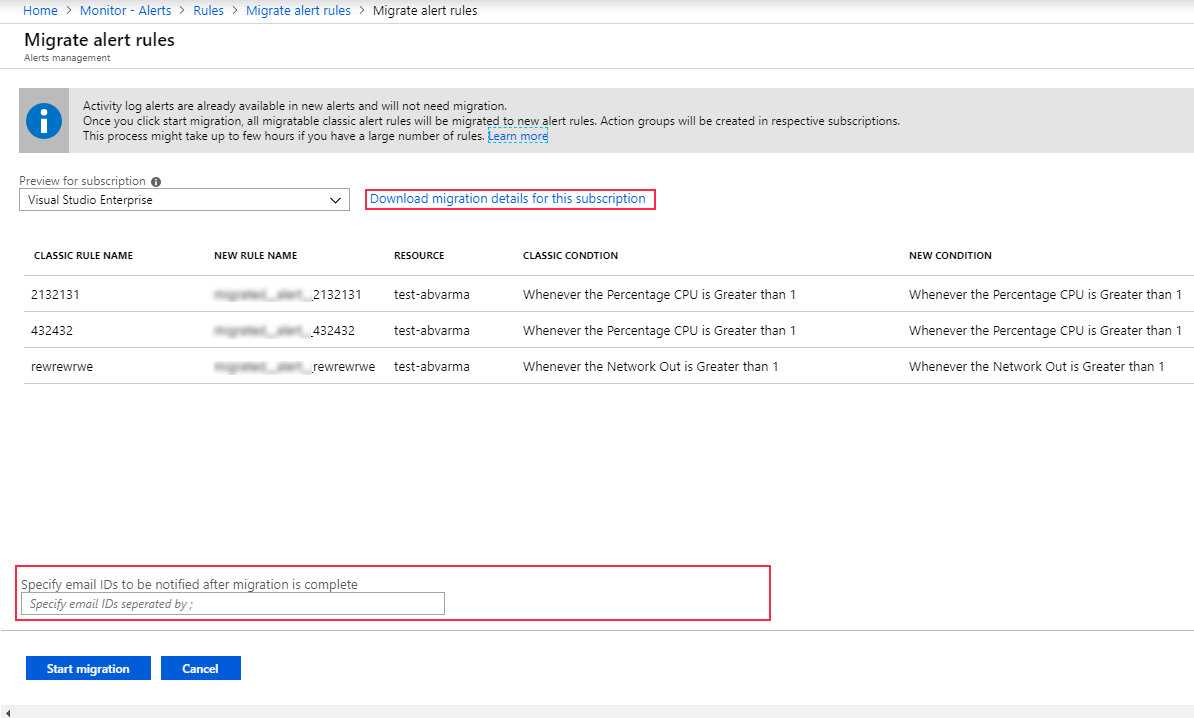Image resolution: width=1194 pixels, height=718 pixels.
Task: Go to "Rules" via the breadcrumb trail
Action: point(208,10)
